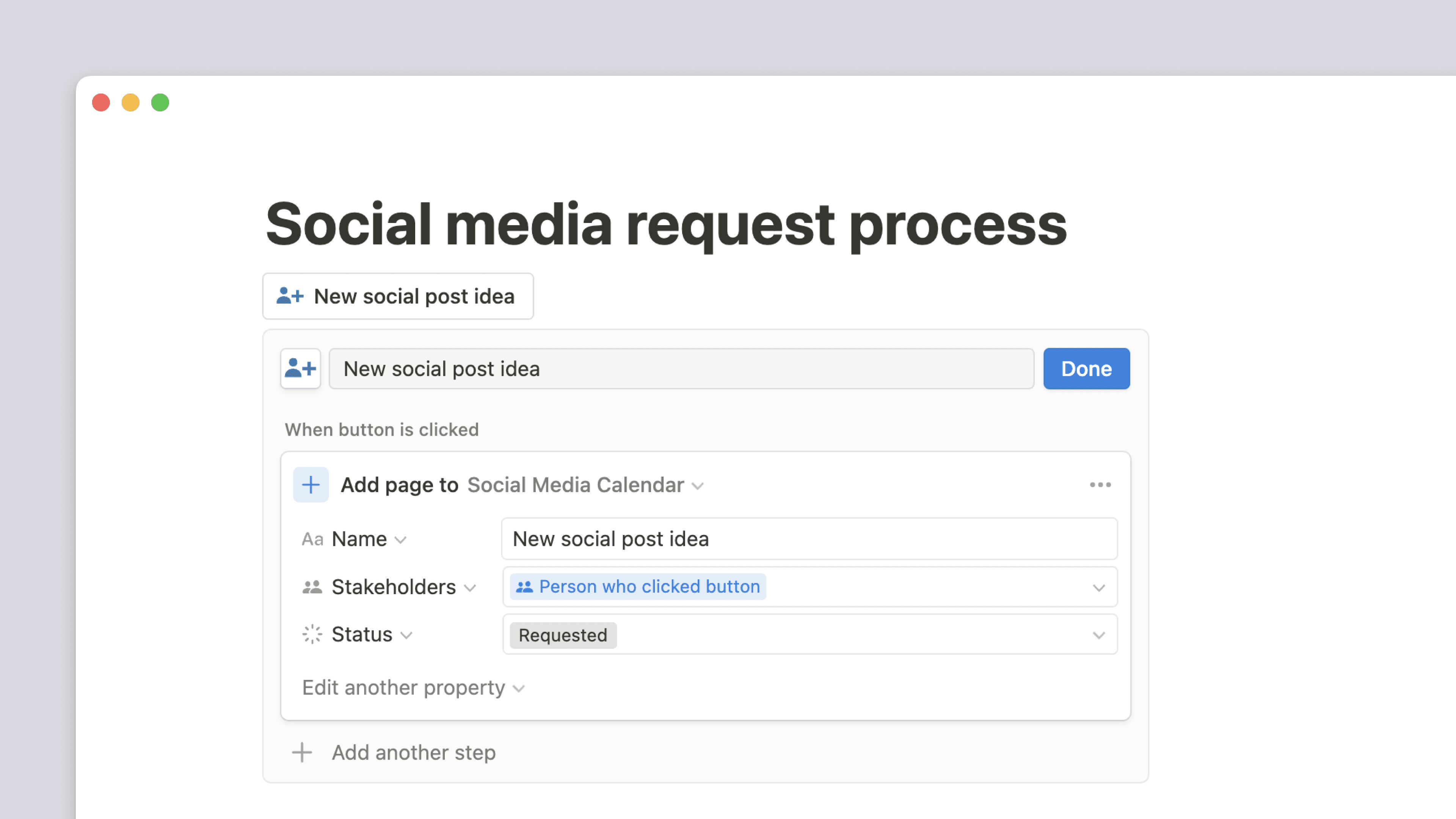The width and height of the screenshot is (1456, 819).
Task: Click the Aa Name property icon
Action: coord(312,539)
